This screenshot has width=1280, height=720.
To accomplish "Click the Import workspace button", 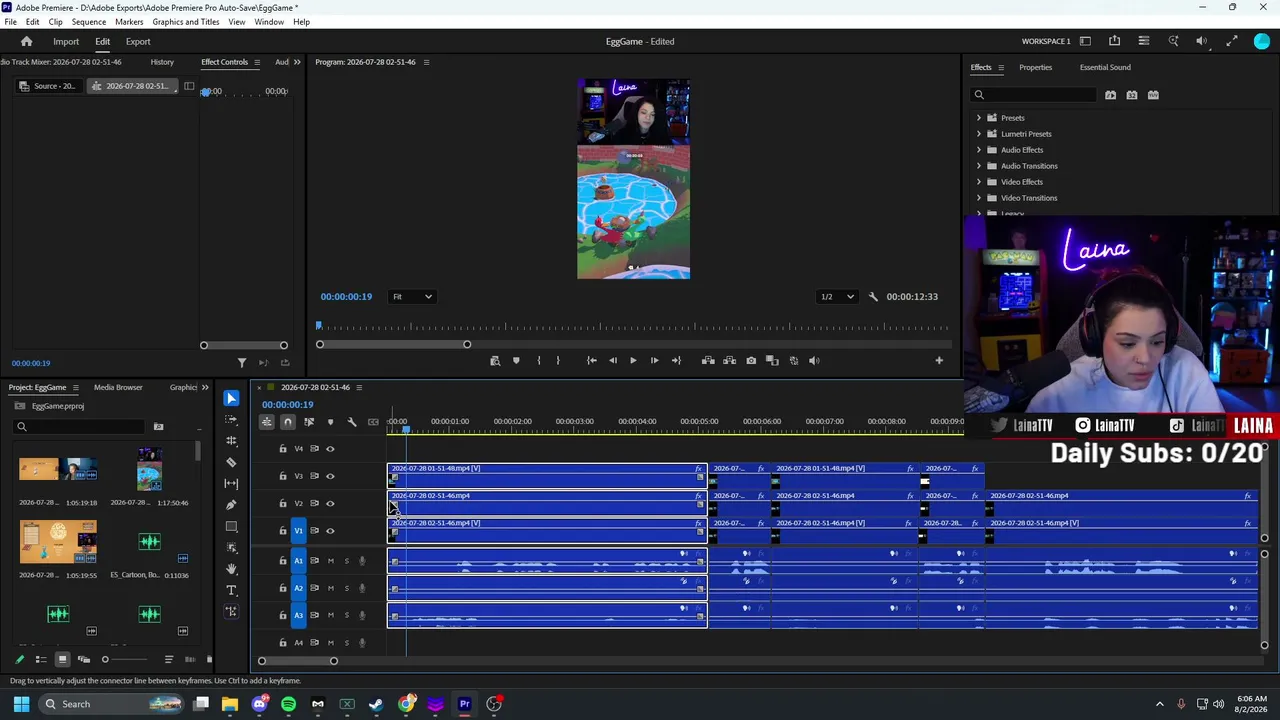I will tap(66, 42).
